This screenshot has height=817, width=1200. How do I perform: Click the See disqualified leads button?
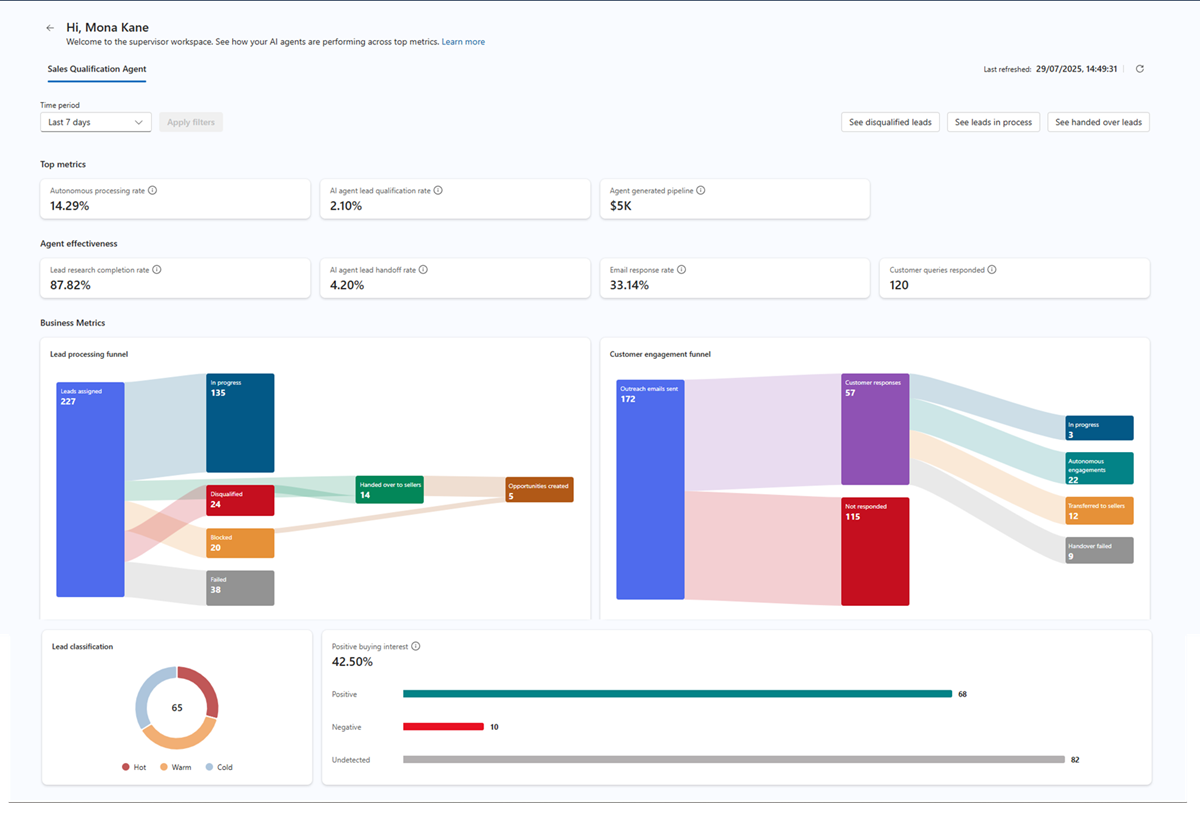pyautogui.click(x=890, y=122)
